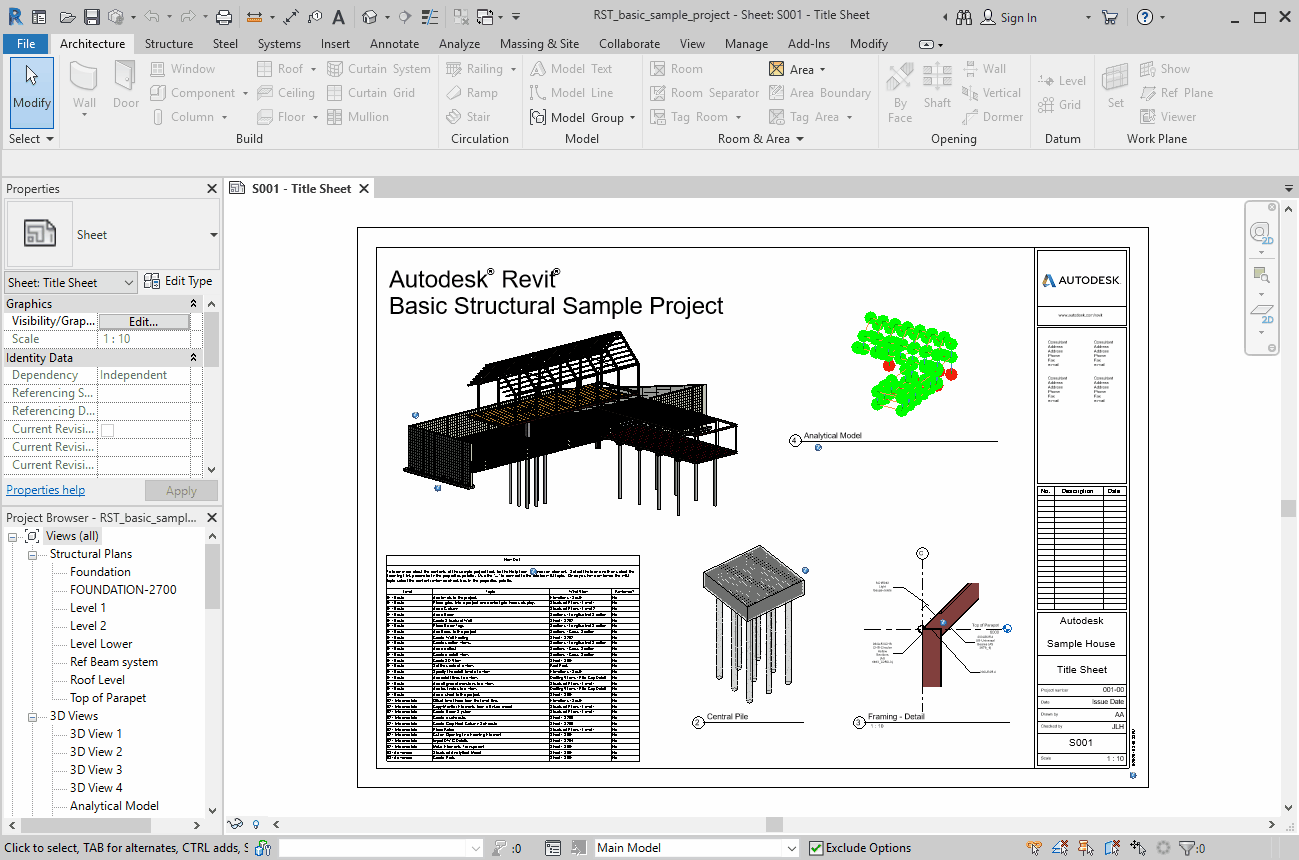Click the Area Boundary tool
The height and width of the screenshot is (860, 1299).
(819, 93)
